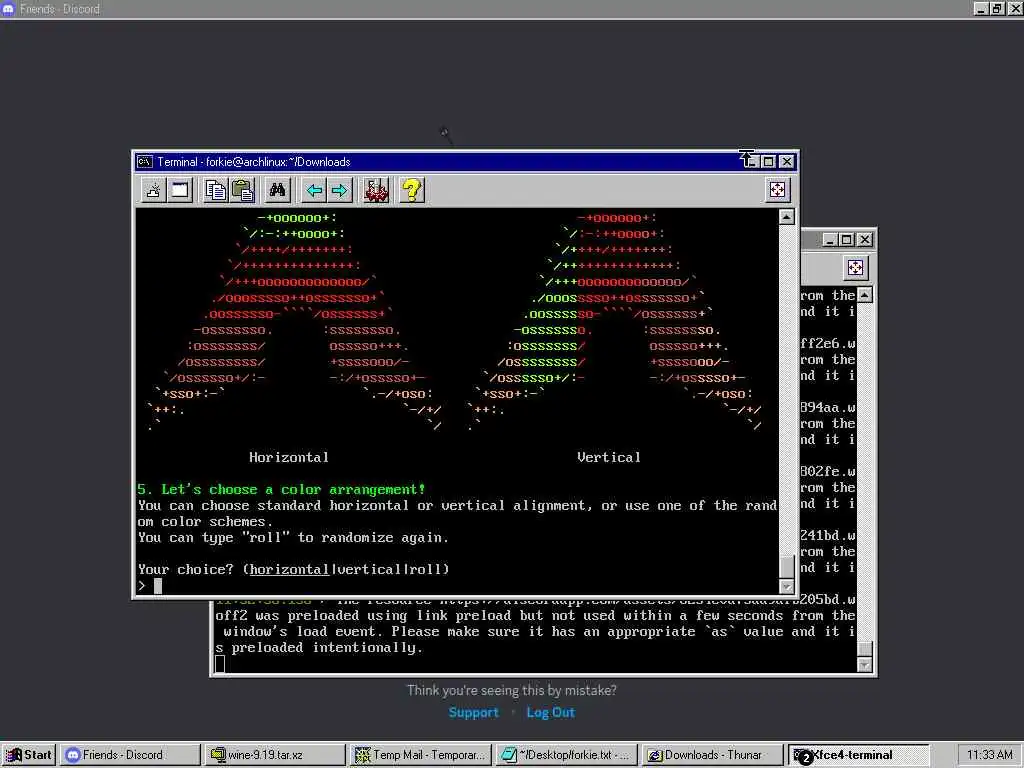Click the Log Out link
This screenshot has width=1024, height=768.
point(551,712)
